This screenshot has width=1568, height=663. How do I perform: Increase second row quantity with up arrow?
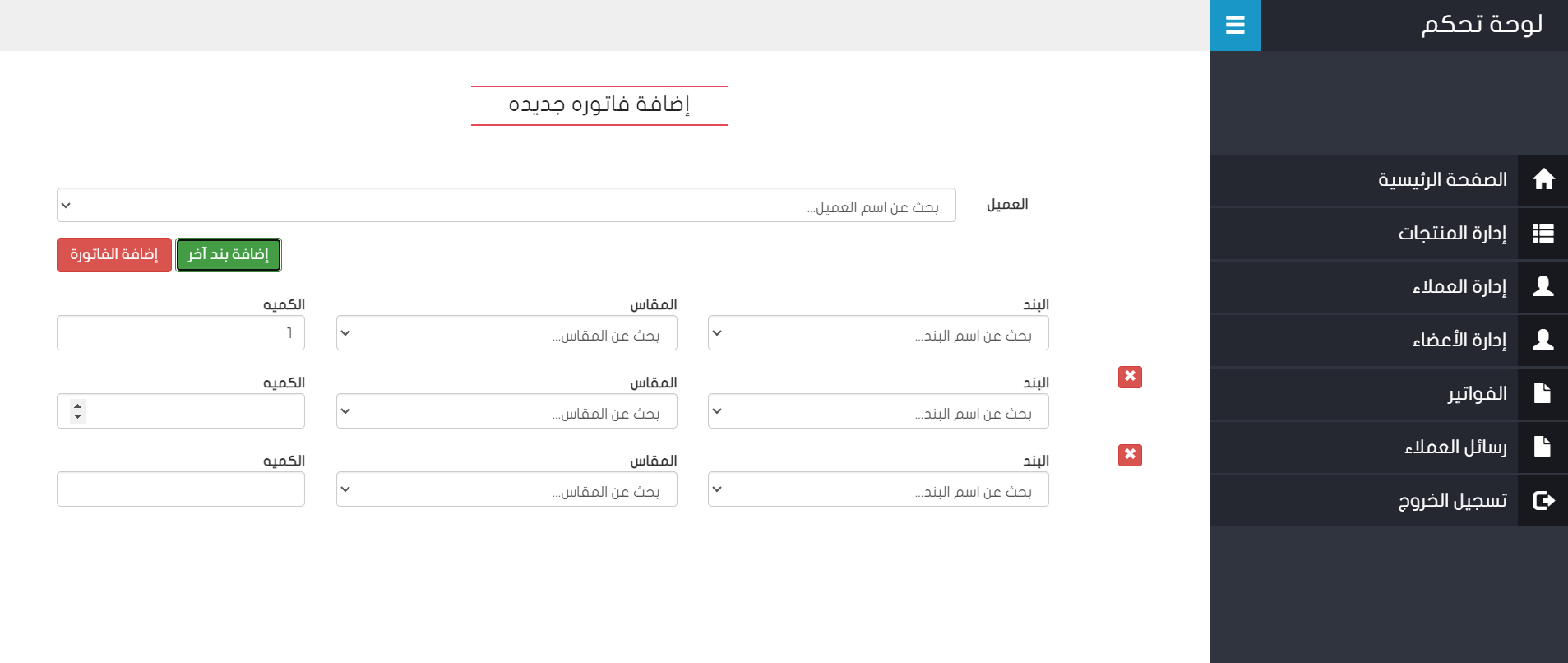pyautogui.click(x=77, y=405)
